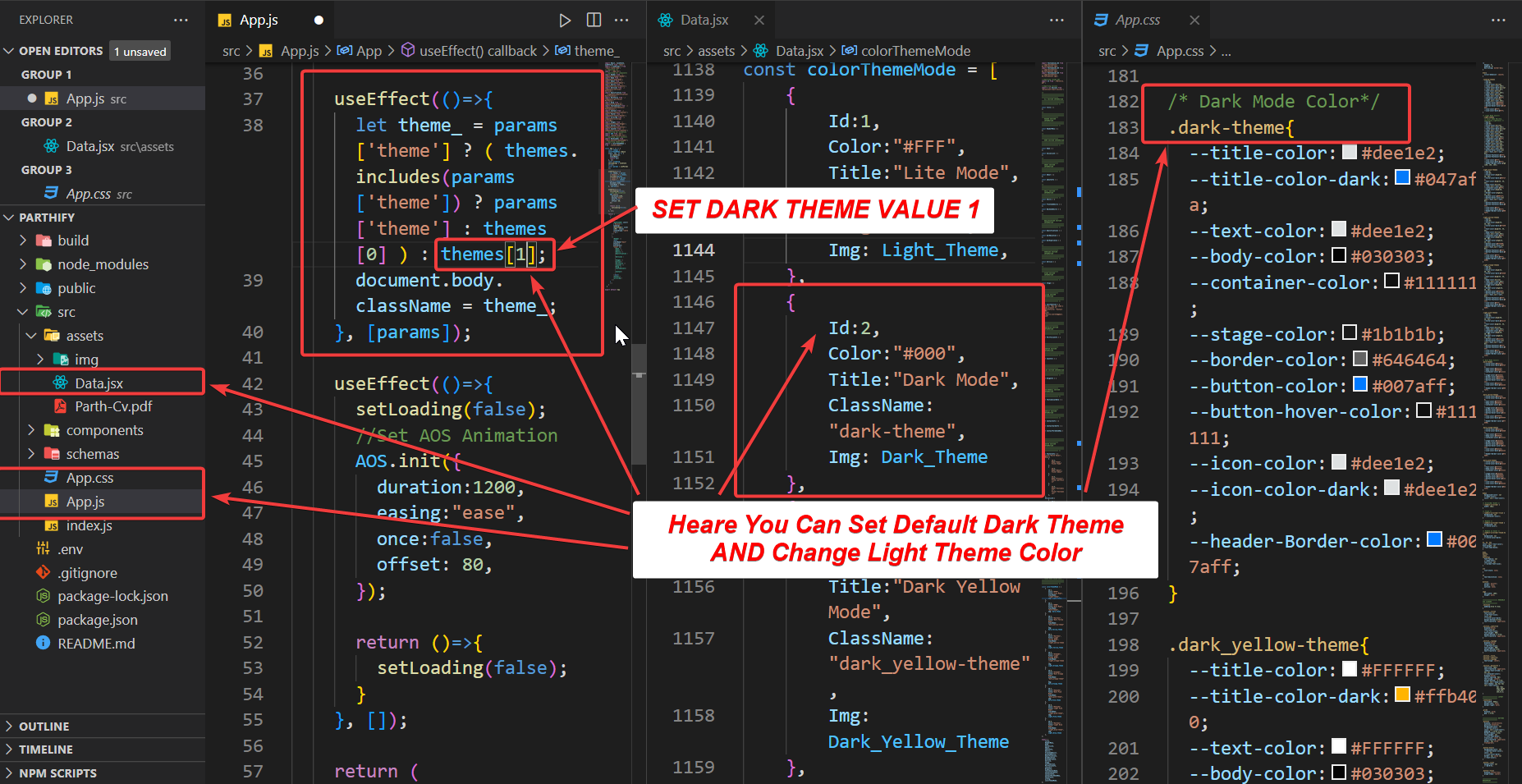Click the PDF icon next to Parth-Cv.pdf
Viewport: 1522px width, 784px height.
click(x=60, y=406)
